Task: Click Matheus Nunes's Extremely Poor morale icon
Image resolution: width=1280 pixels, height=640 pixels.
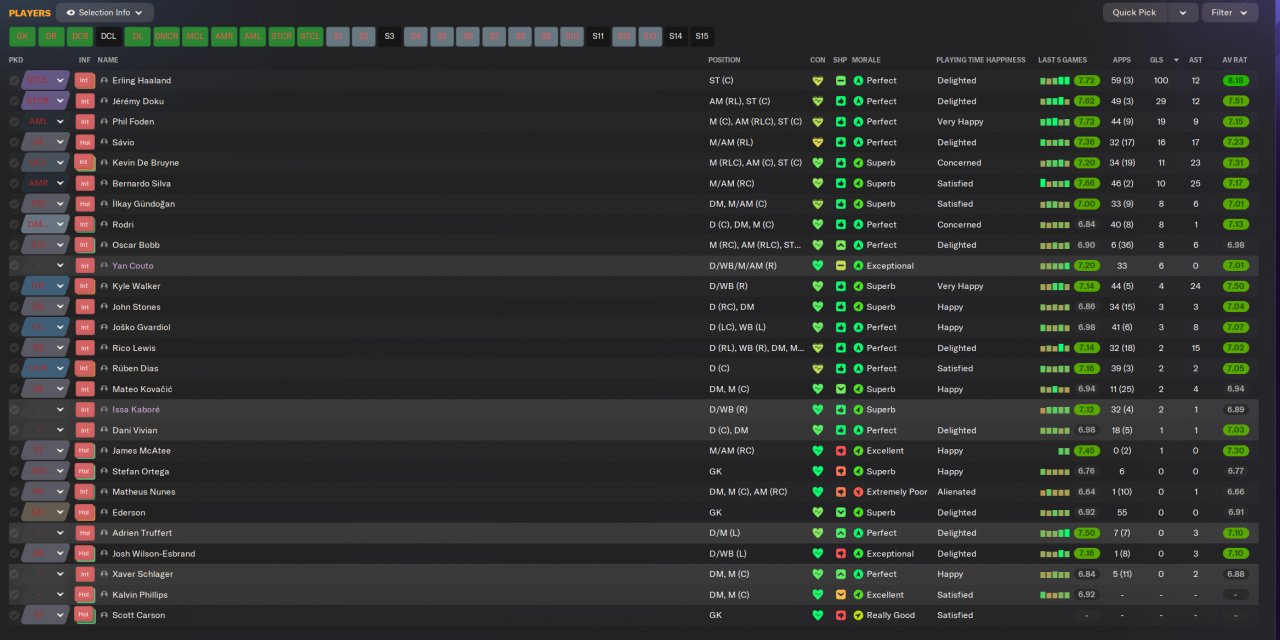Action: pos(858,492)
